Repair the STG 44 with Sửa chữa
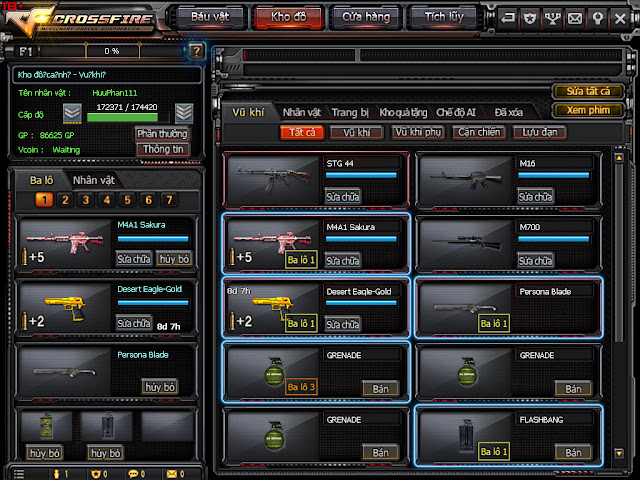 (342, 197)
